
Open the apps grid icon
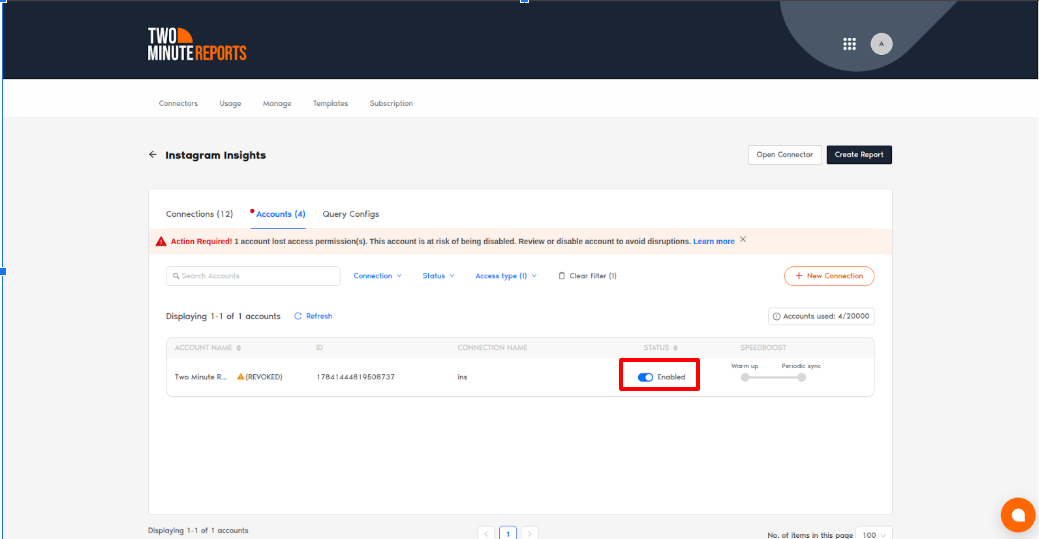pos(849,44)
